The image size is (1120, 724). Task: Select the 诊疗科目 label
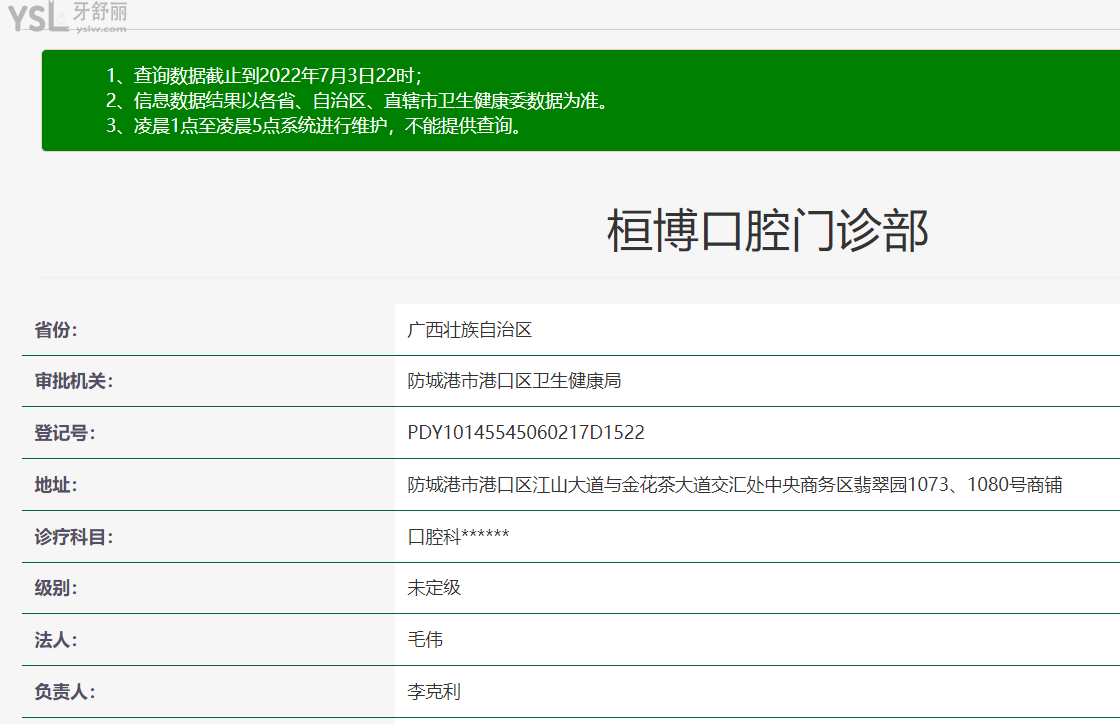point(74,537)
